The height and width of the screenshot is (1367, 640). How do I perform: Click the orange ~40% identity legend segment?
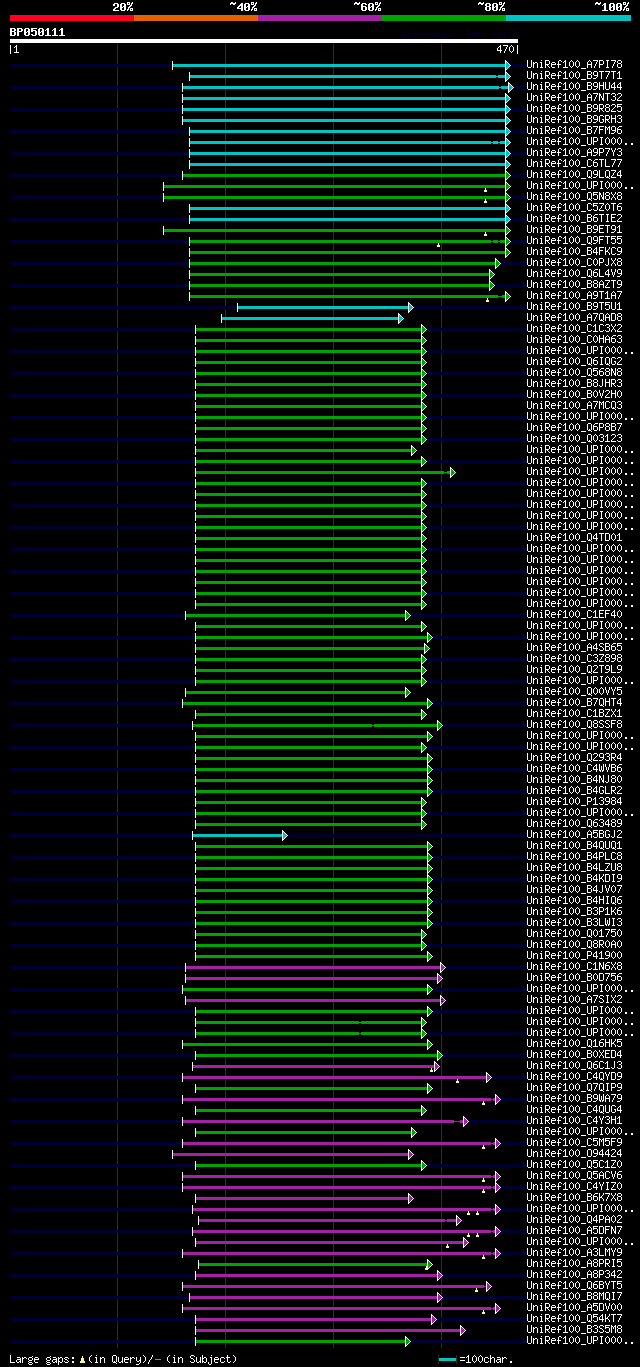pos(195,17)
